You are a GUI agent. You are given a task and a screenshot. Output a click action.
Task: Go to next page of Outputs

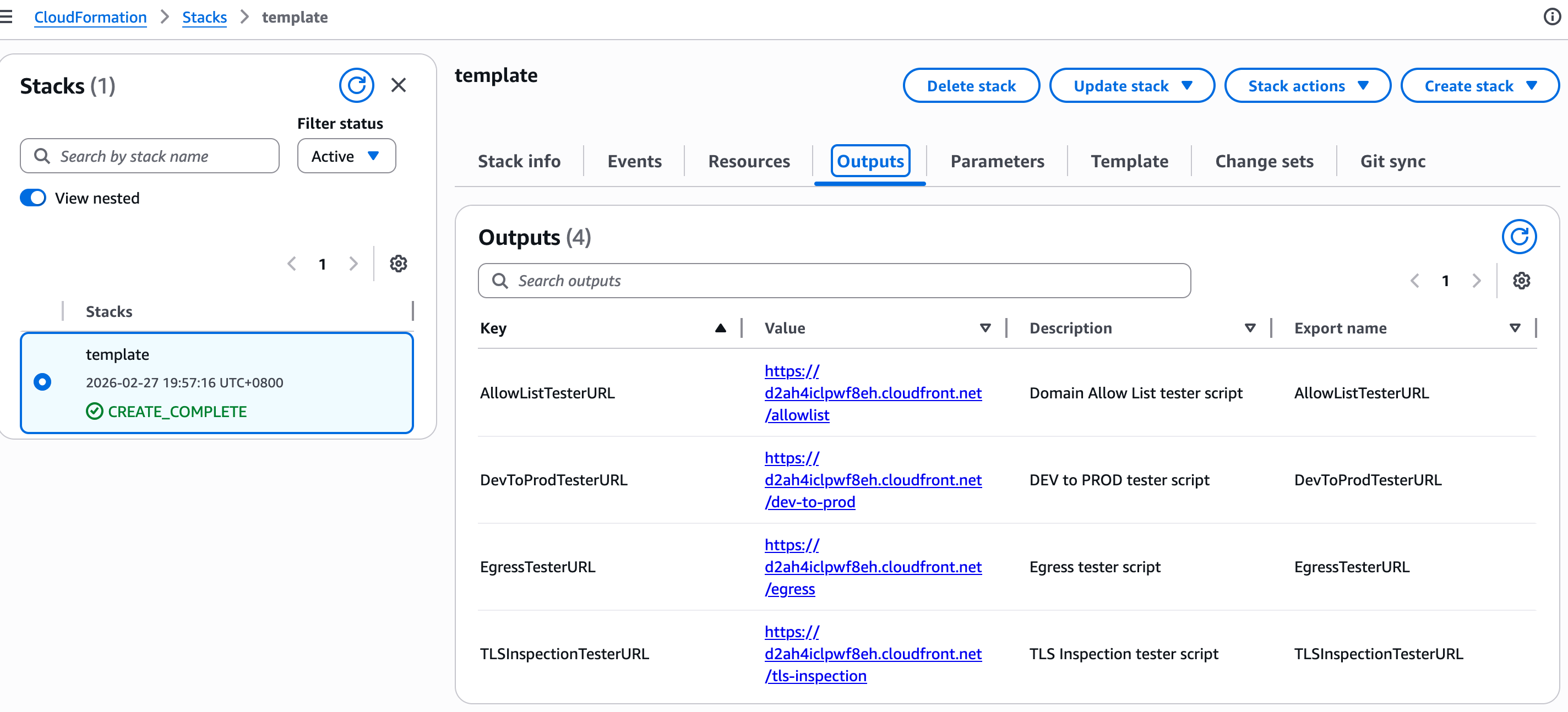[1476, 281]
